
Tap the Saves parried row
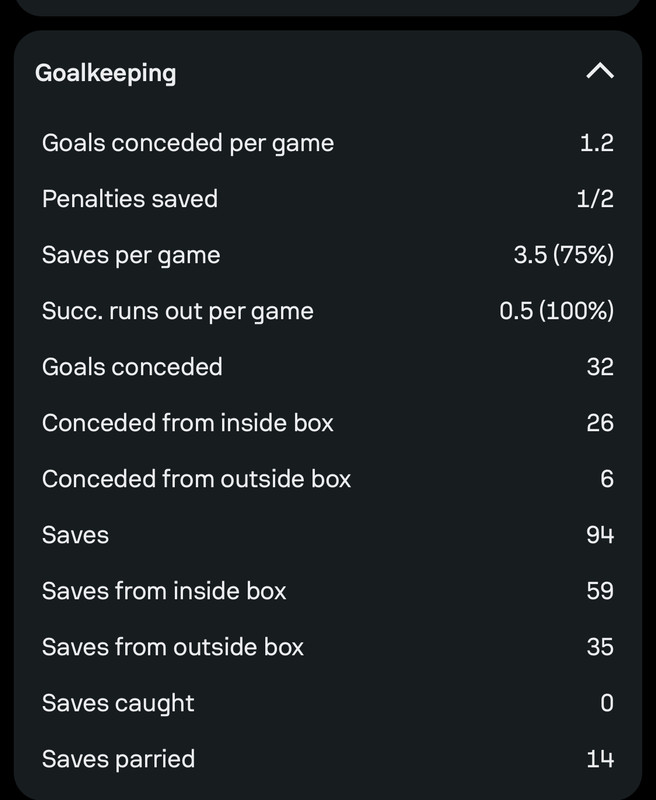click(x=327, y=759)
